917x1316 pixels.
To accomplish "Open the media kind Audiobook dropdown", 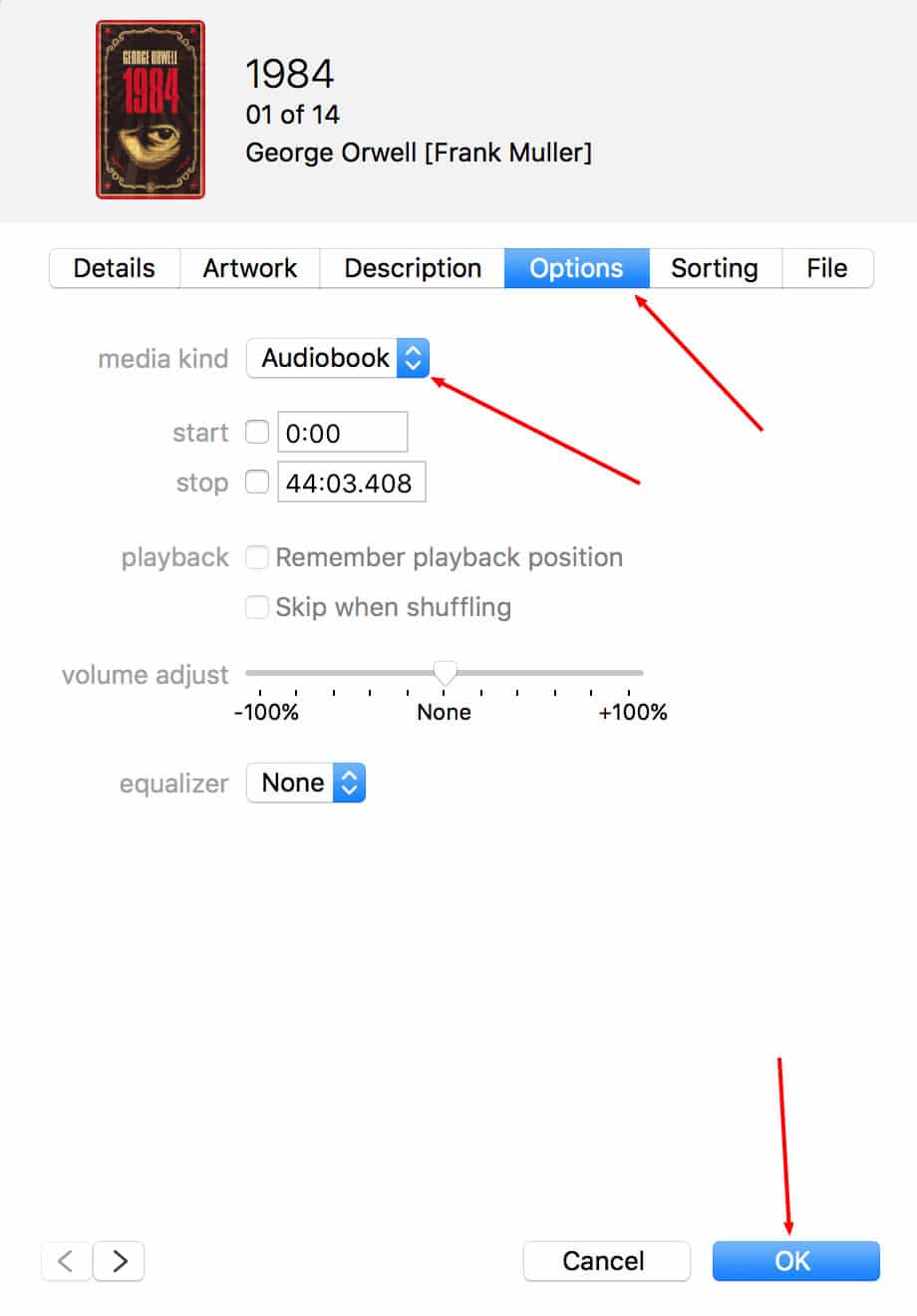I will click(x=338, y=358).
